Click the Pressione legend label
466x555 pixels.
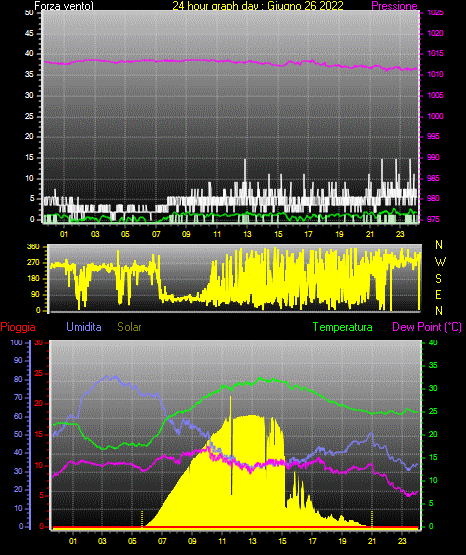(394, 6)
